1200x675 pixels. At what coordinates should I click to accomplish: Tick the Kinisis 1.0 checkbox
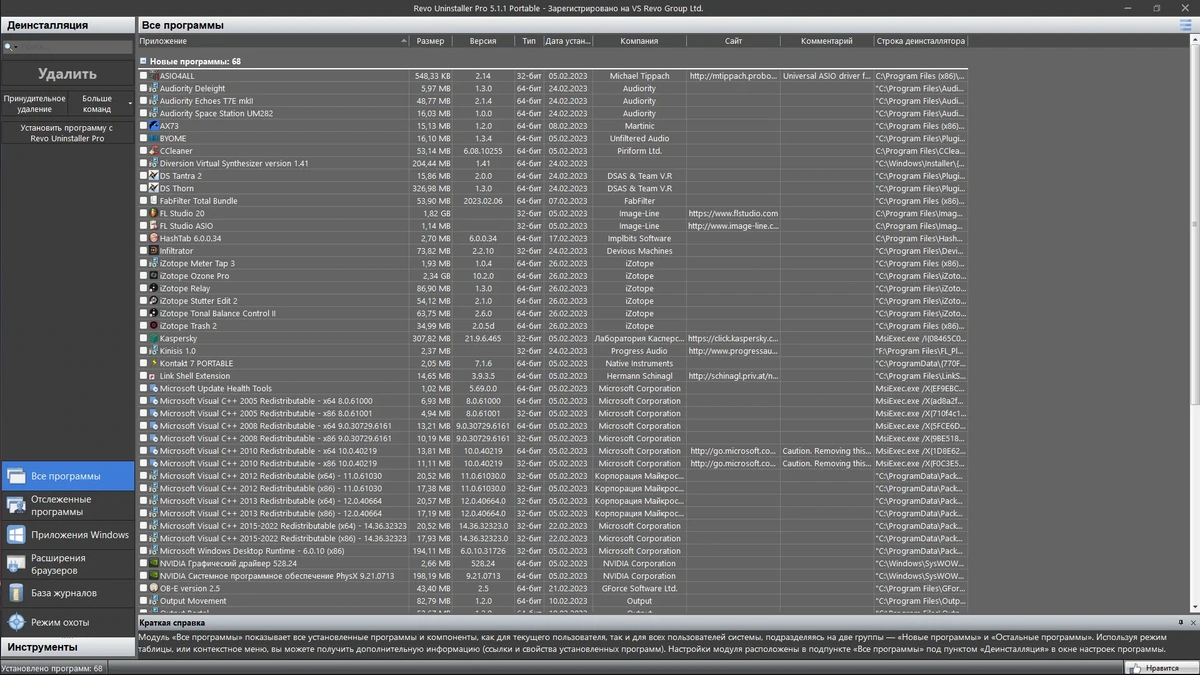click(143, 351)
